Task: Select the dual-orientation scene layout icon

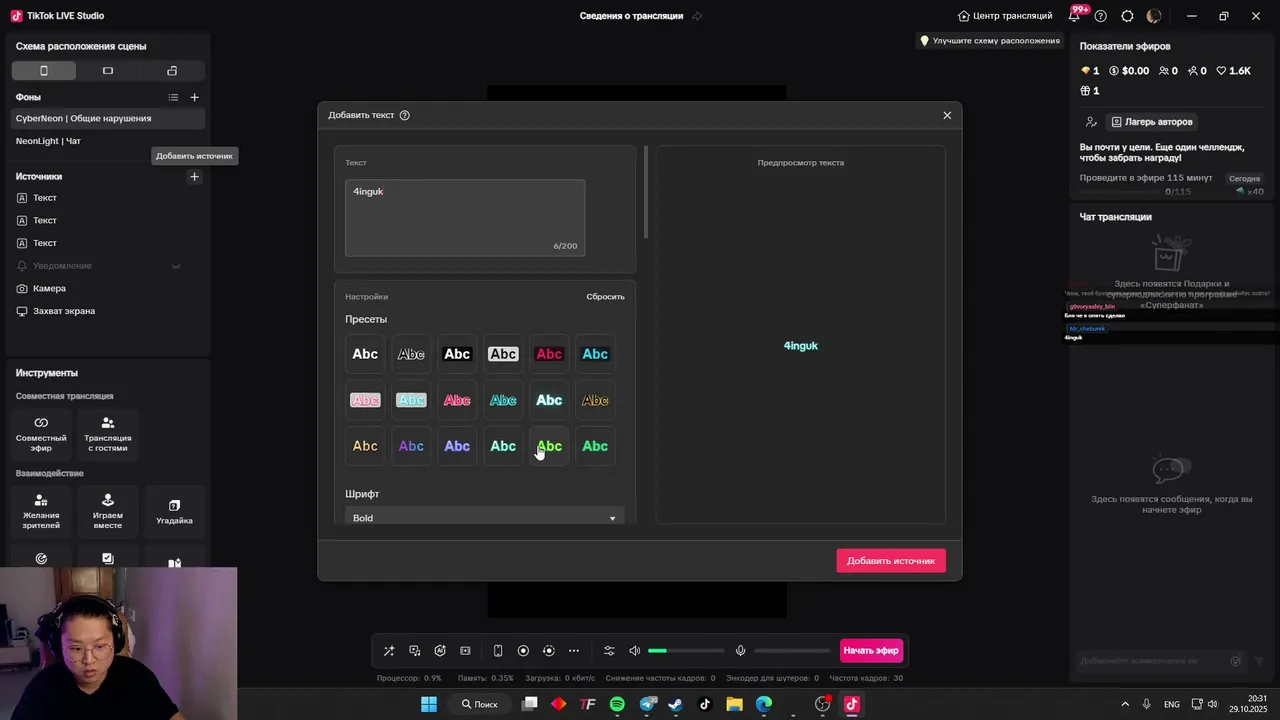Action: pyautogui.click(x=172, y=71)
